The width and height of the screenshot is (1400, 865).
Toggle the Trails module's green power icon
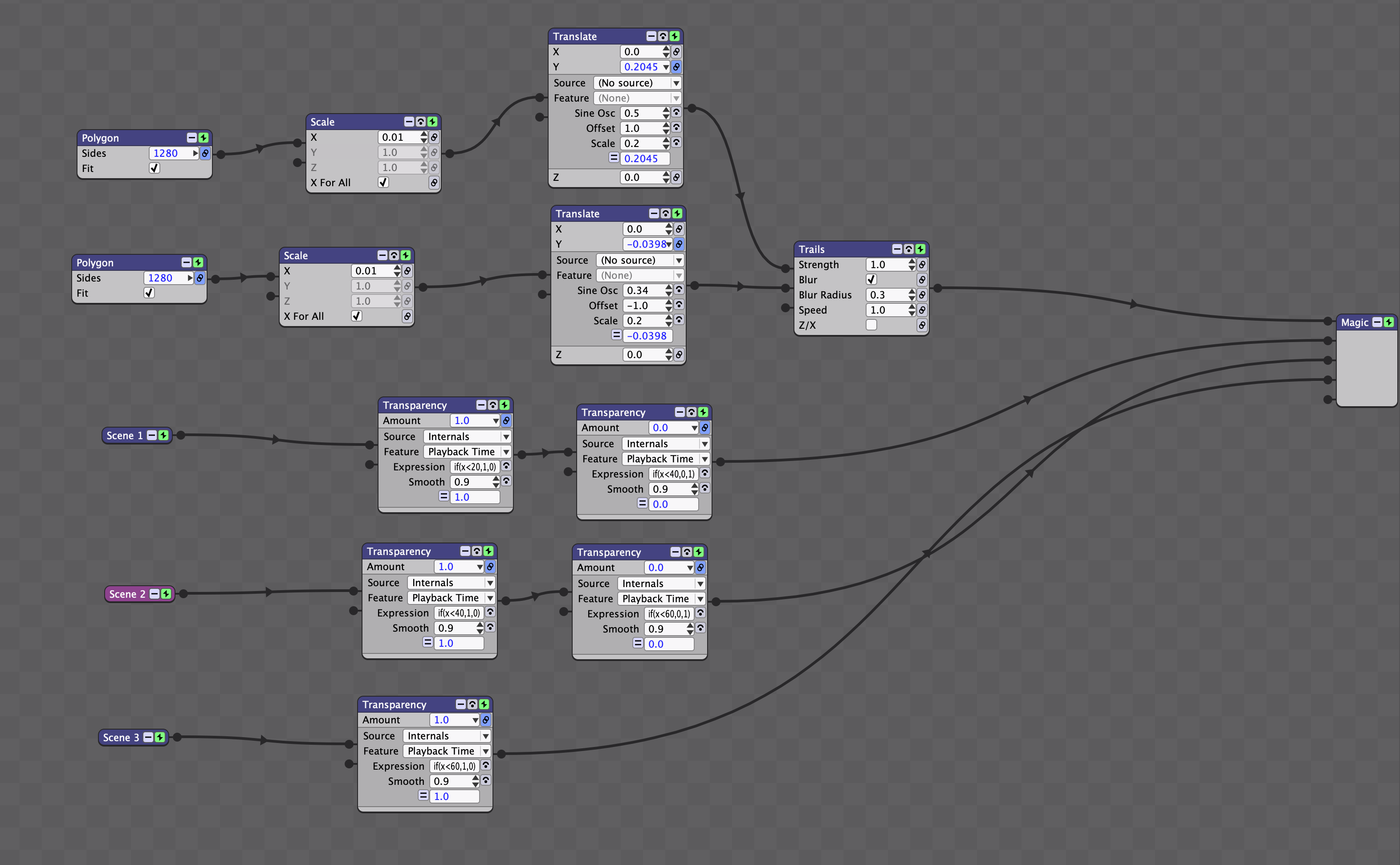920,249
